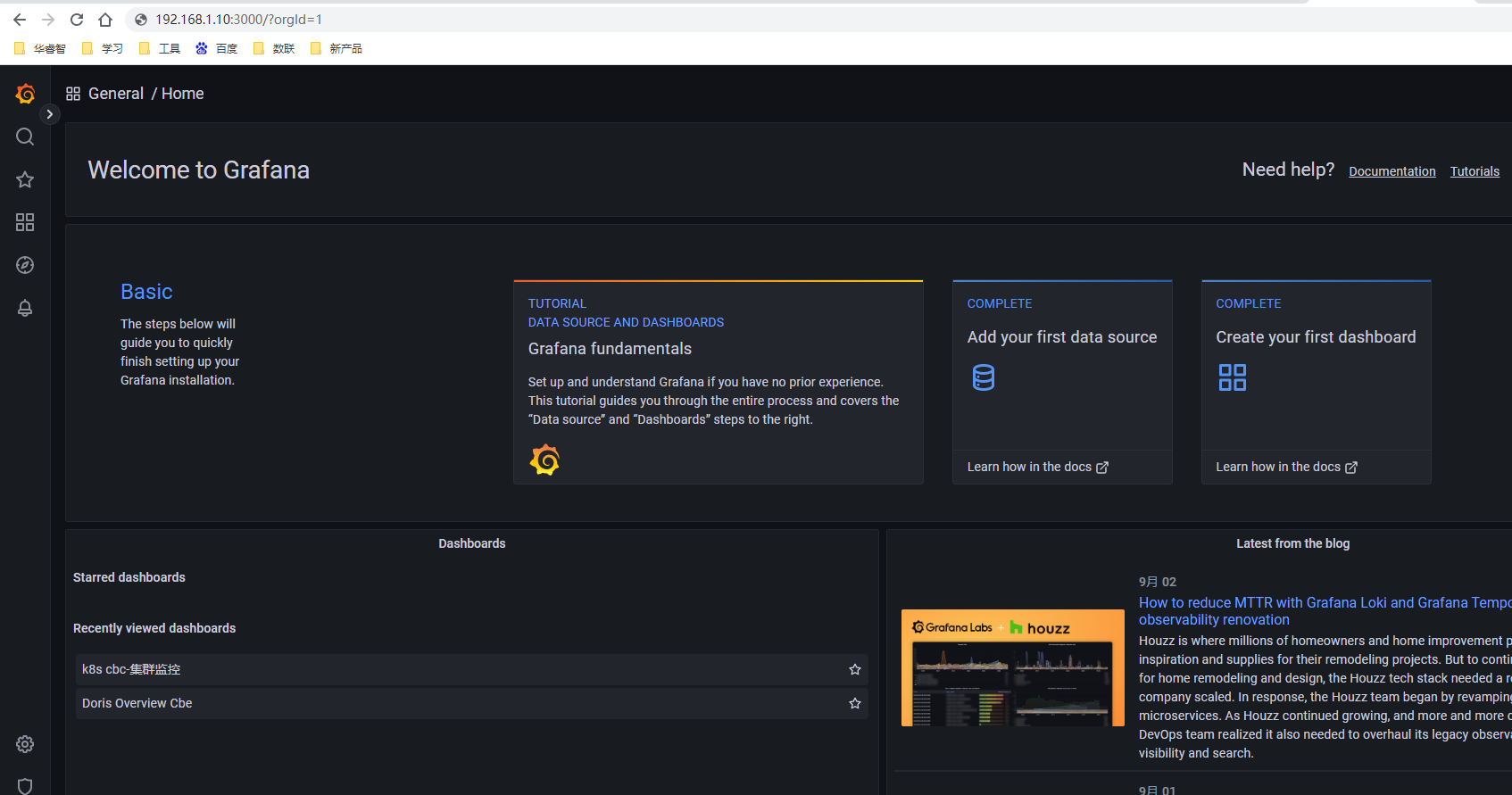Open the 百度 bookmark

tap(216, 48)
